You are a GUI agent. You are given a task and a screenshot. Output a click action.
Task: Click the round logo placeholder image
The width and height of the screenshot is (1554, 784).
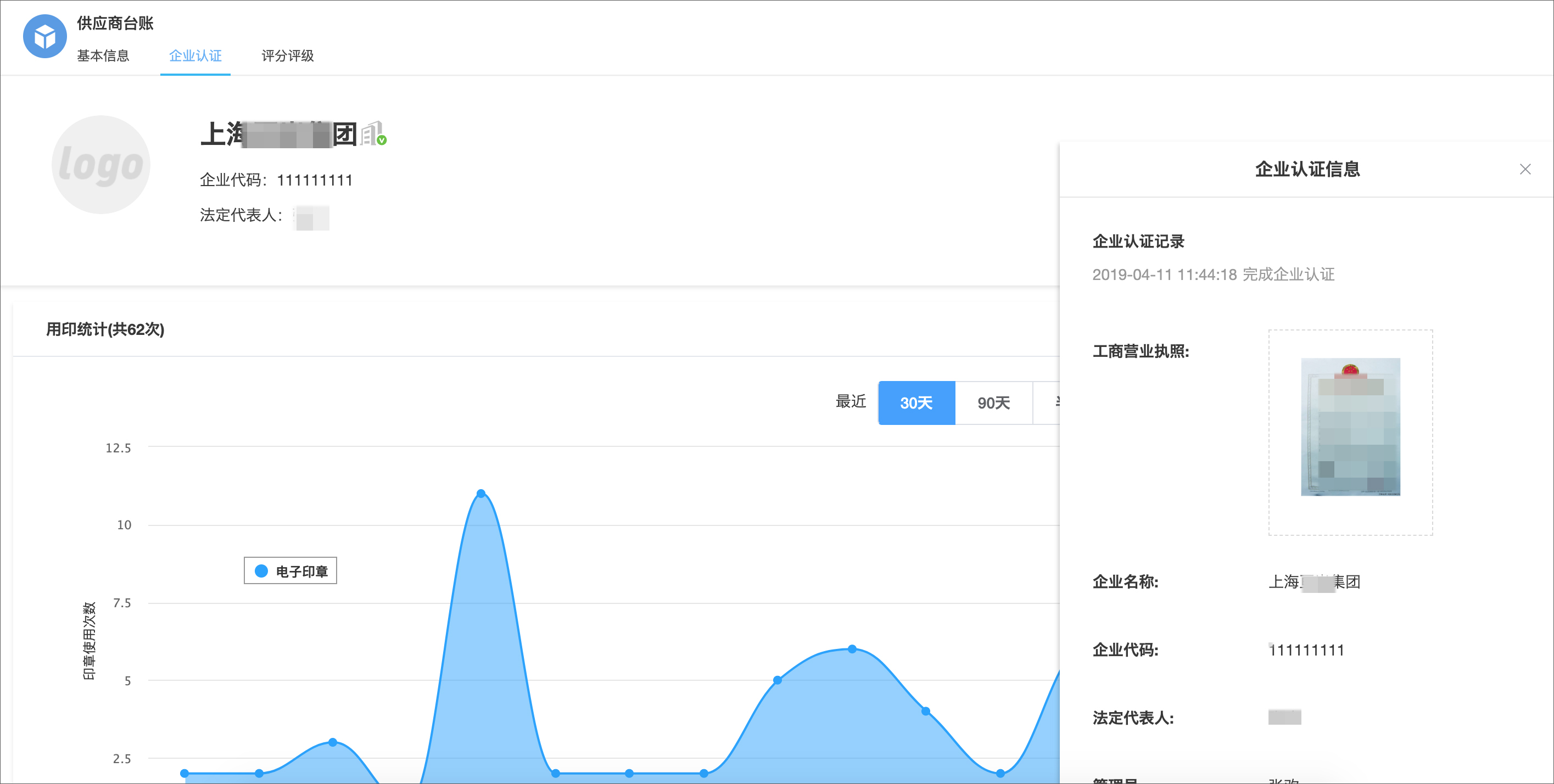pyautogui.click(x=100, y=164)
